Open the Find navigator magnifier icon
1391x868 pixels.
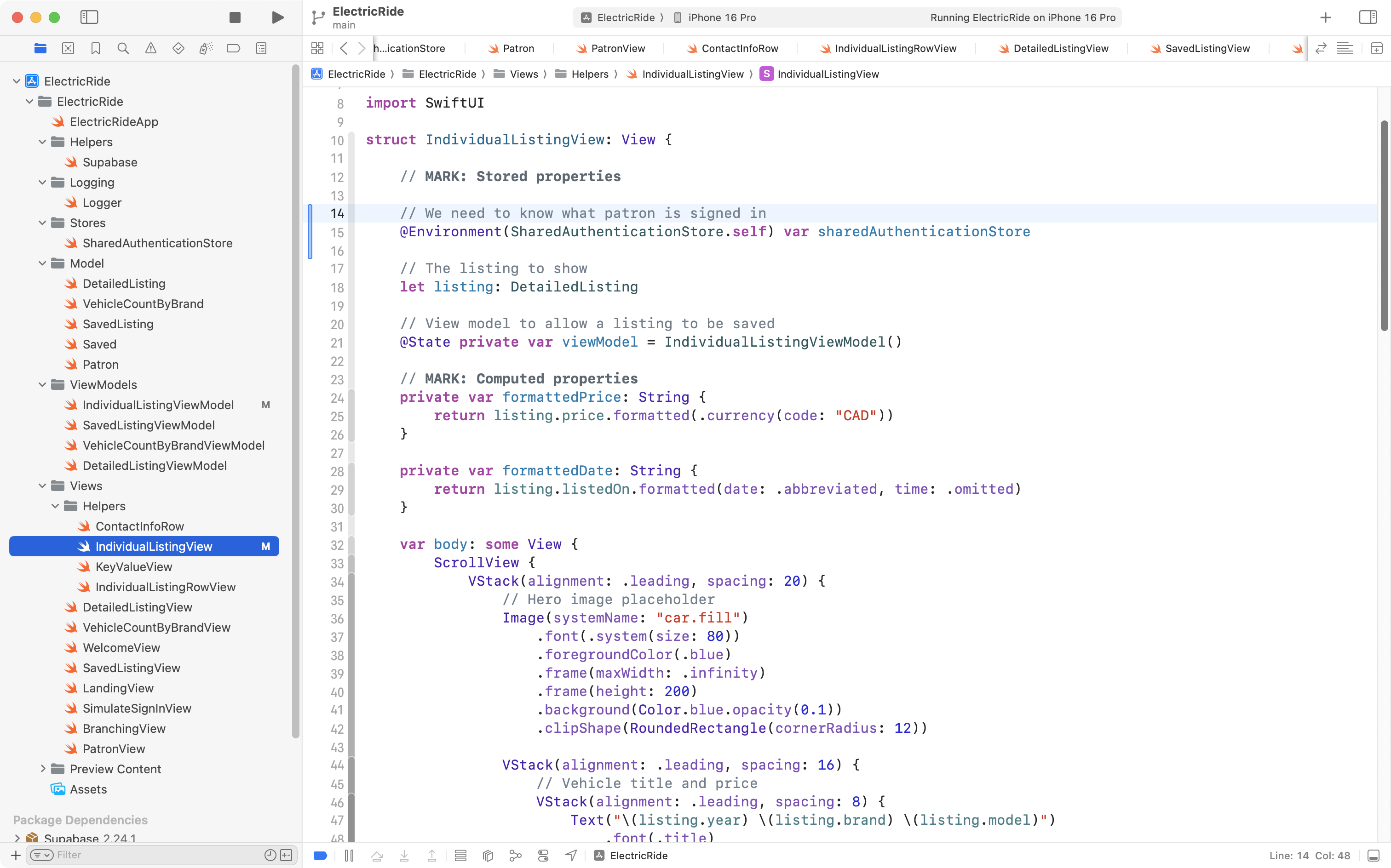123,48
